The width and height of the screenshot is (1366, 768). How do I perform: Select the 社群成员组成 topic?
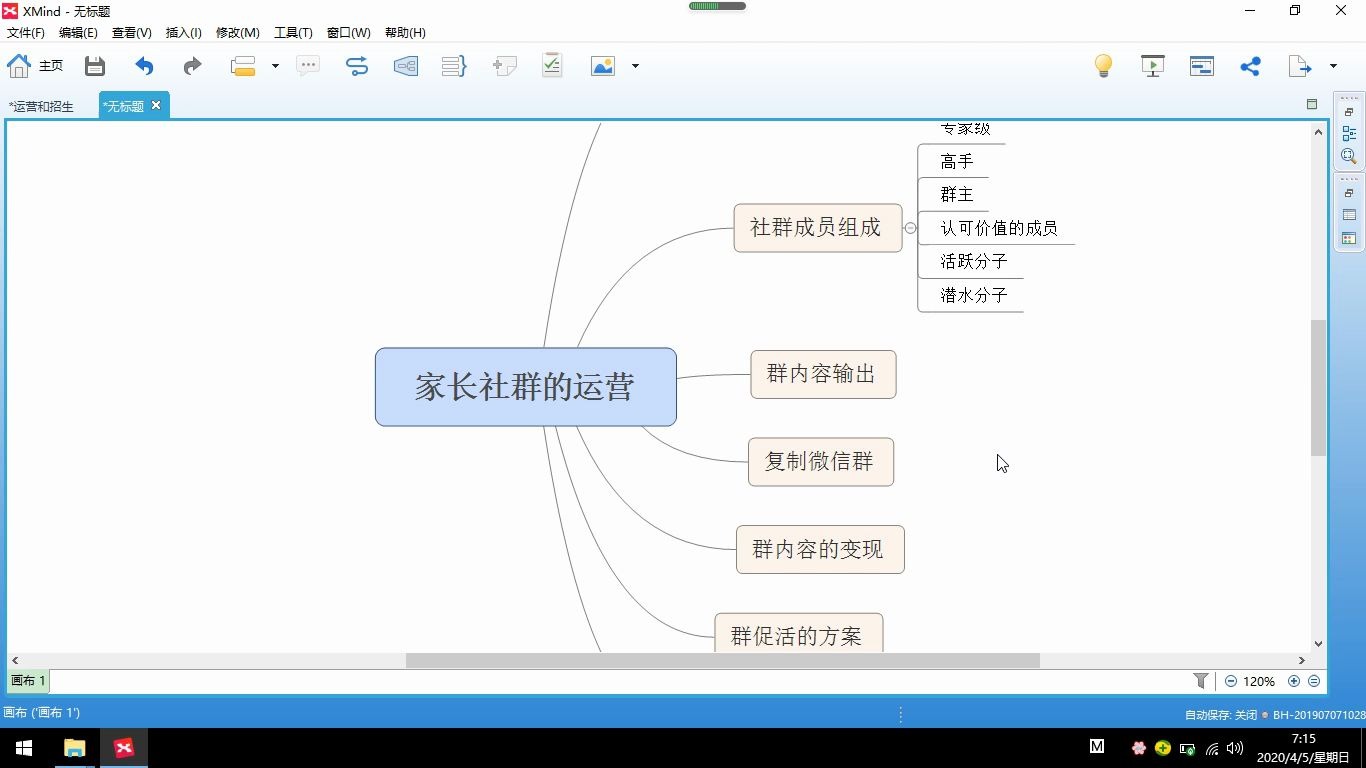click(818, 228)
